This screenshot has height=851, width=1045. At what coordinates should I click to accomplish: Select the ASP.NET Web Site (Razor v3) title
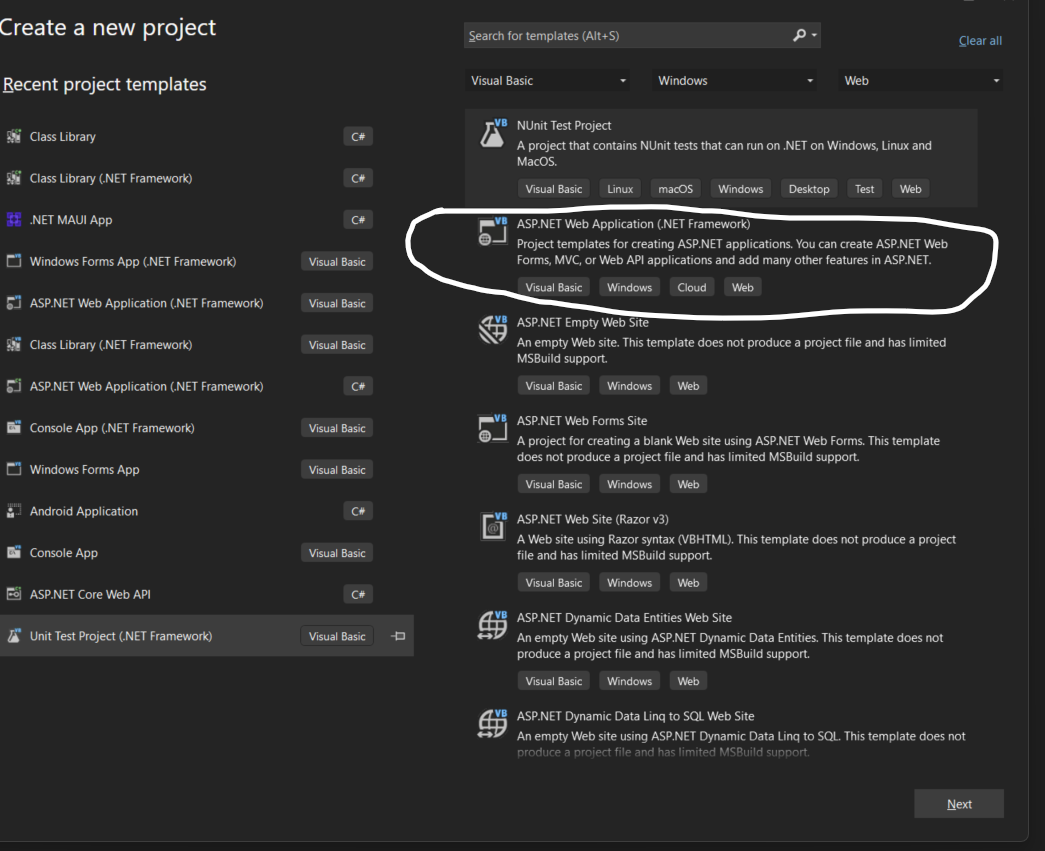click(592, 519)
